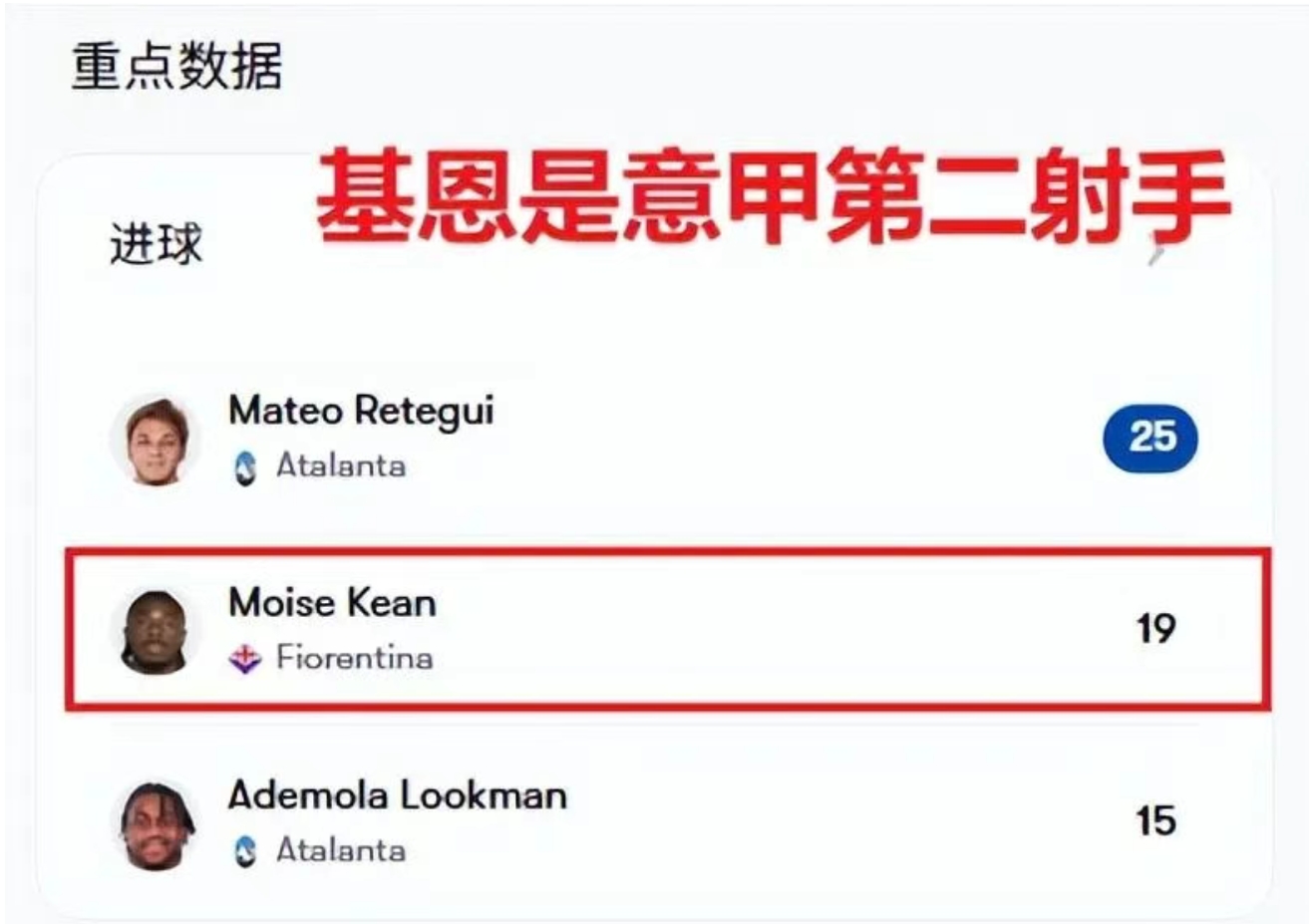Open Ademola Lookman player name
The width and height of the screenshot is (1309, 924).
coord(397,795)
